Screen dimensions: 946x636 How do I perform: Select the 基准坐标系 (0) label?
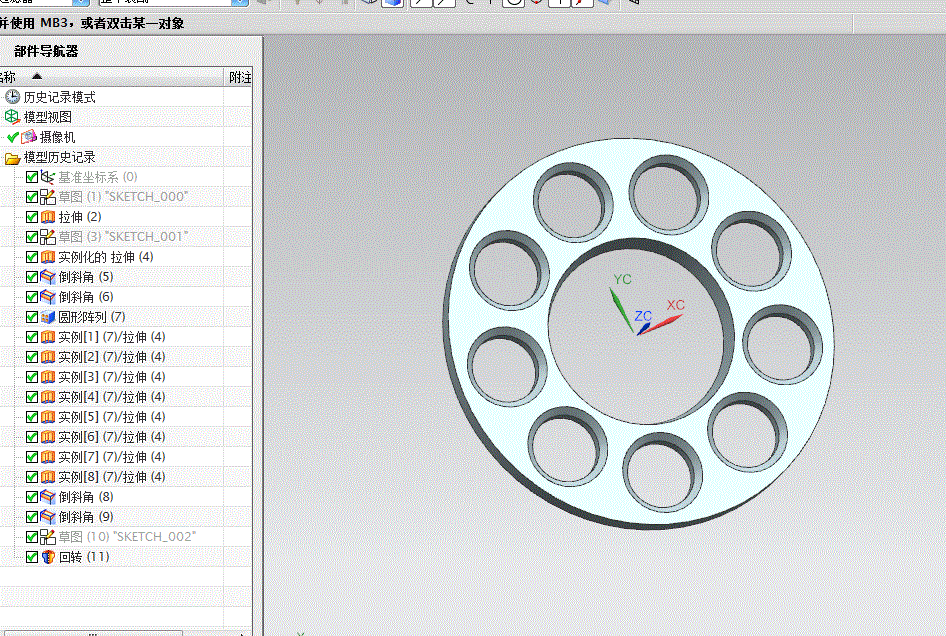[x=98, y=177]
